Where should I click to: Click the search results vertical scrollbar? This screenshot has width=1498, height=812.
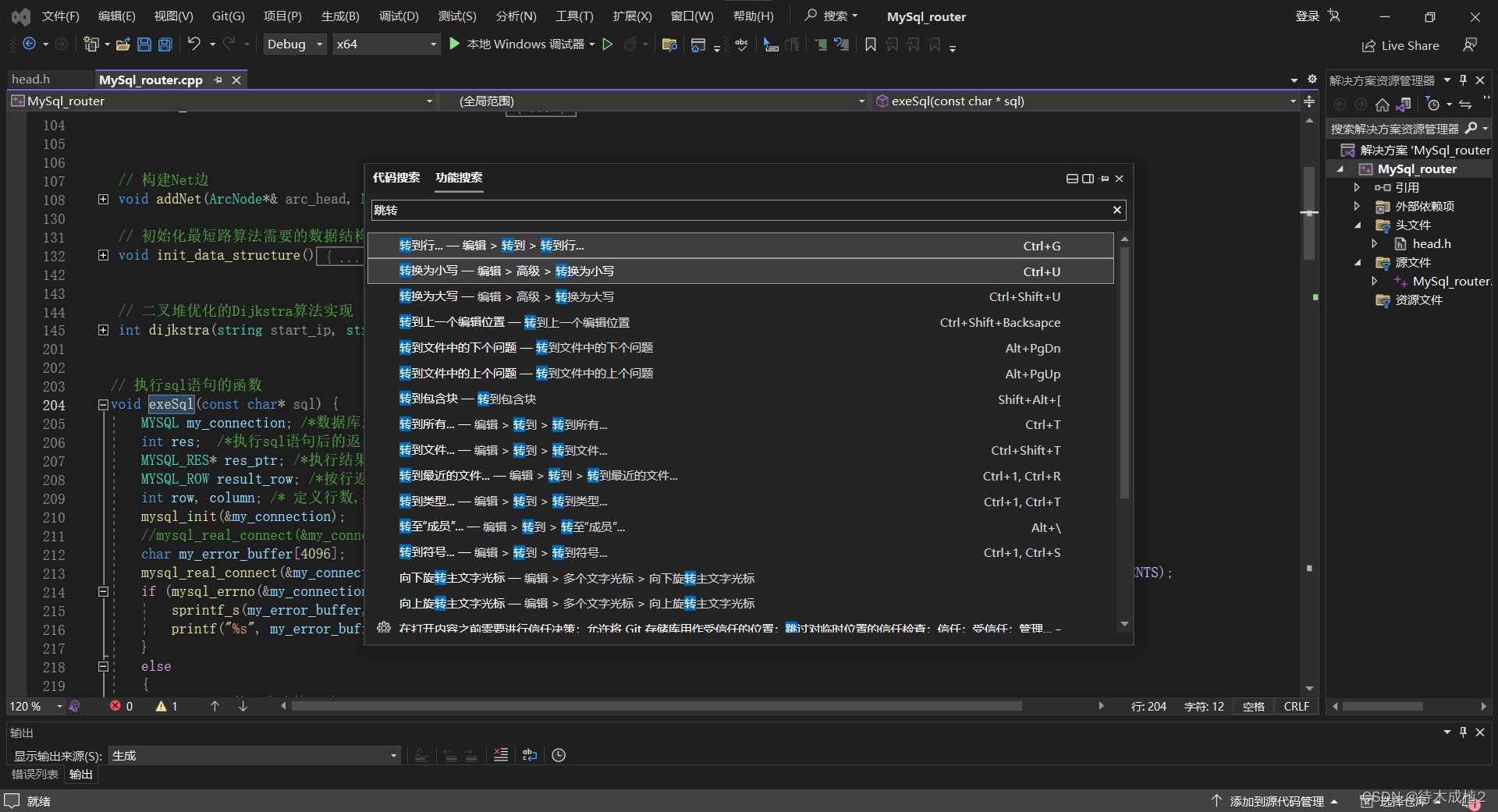click(1124, 373)
